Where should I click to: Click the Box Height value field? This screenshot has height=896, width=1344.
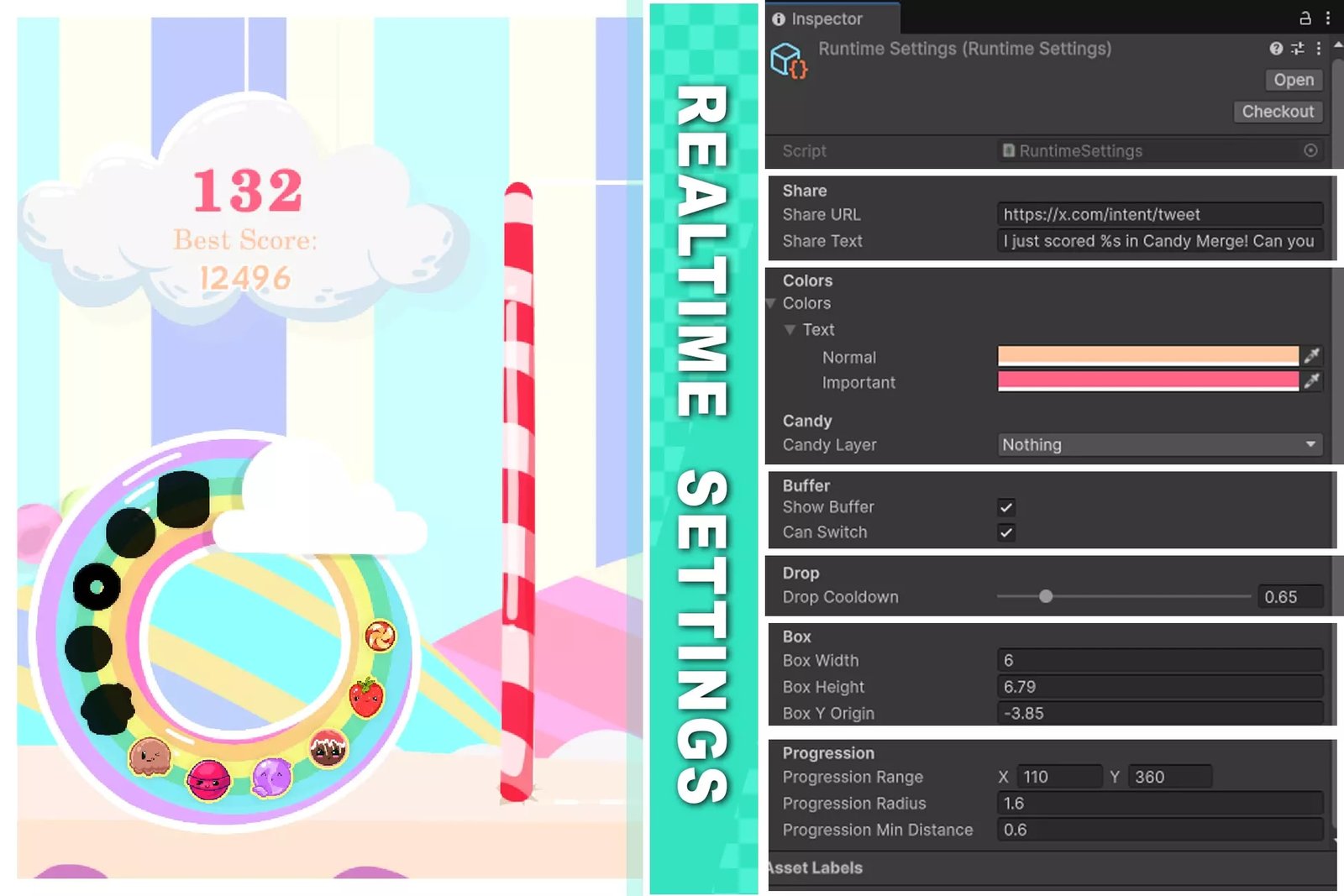click(1159, 687)
